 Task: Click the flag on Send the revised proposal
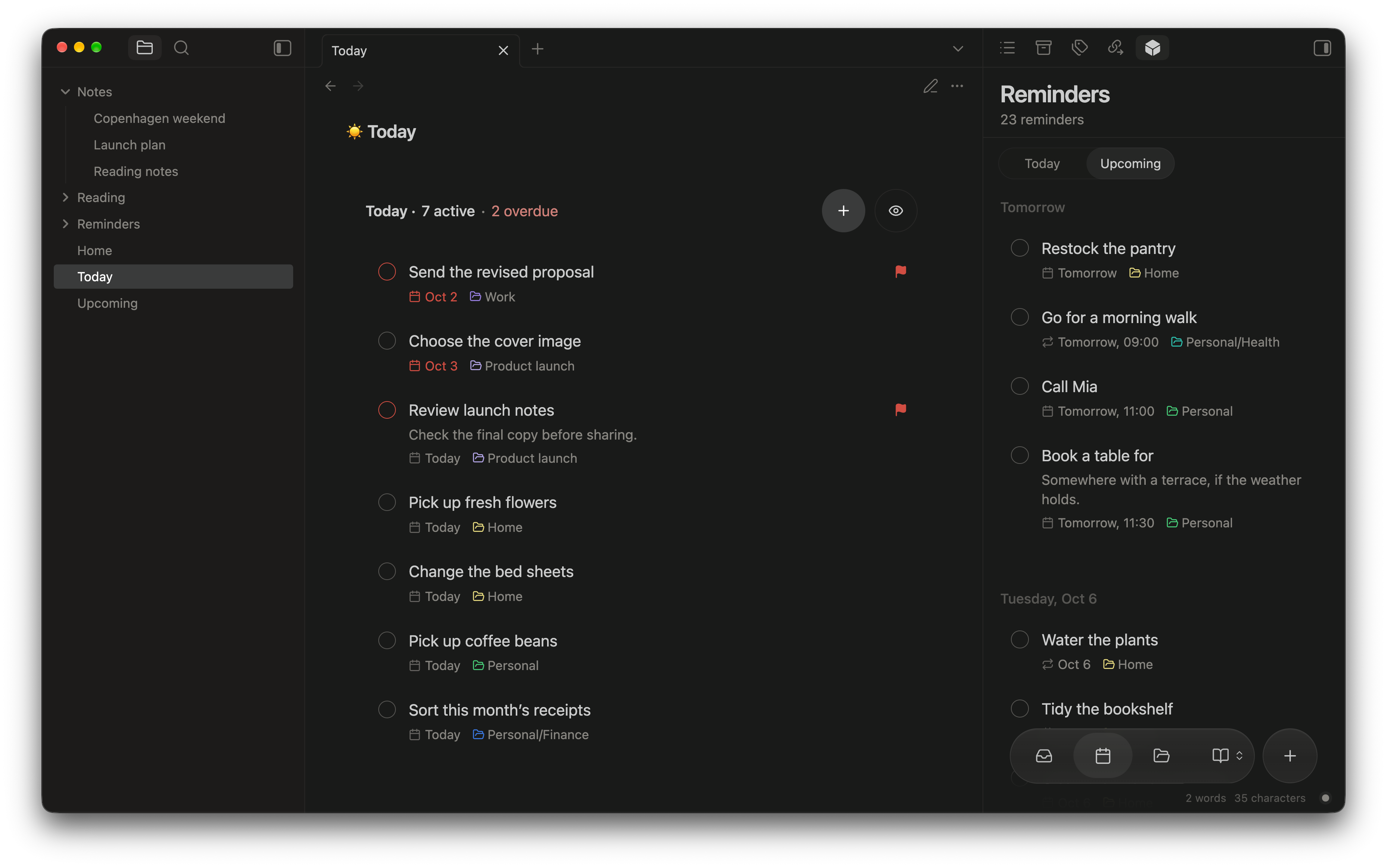(x=900, y=271)
